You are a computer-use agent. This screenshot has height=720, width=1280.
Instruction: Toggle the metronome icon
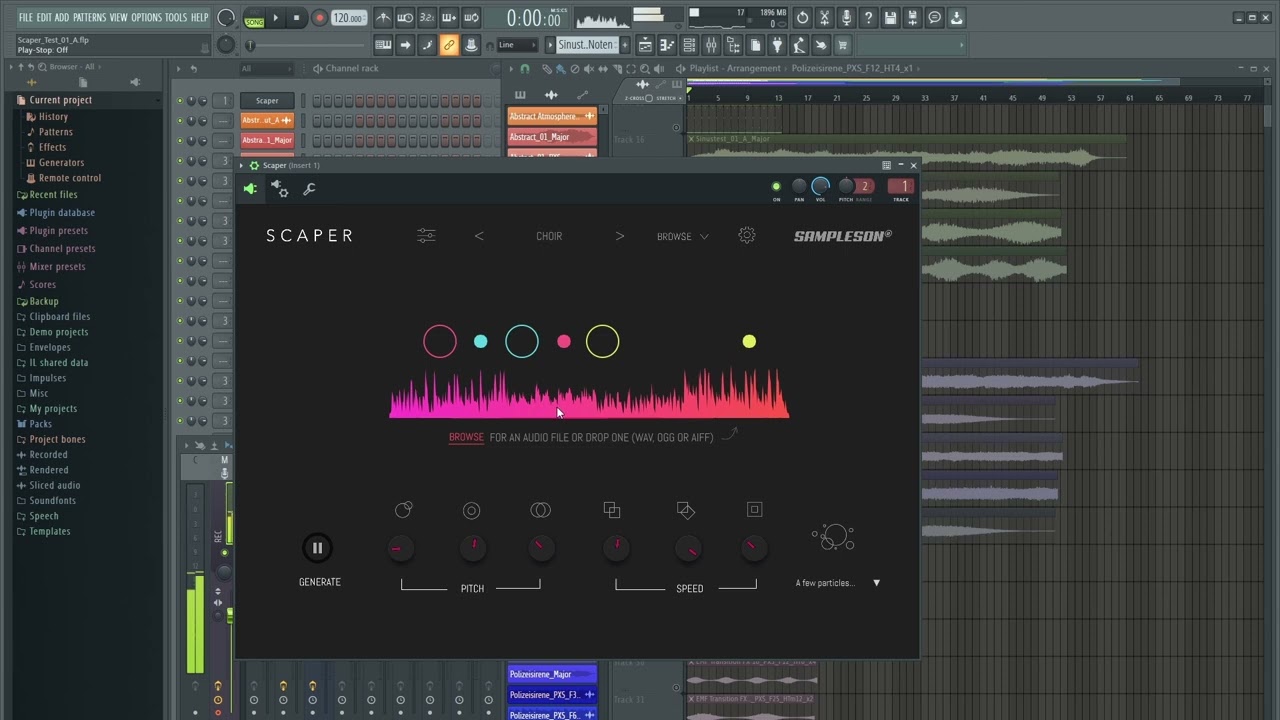(383, 18)
